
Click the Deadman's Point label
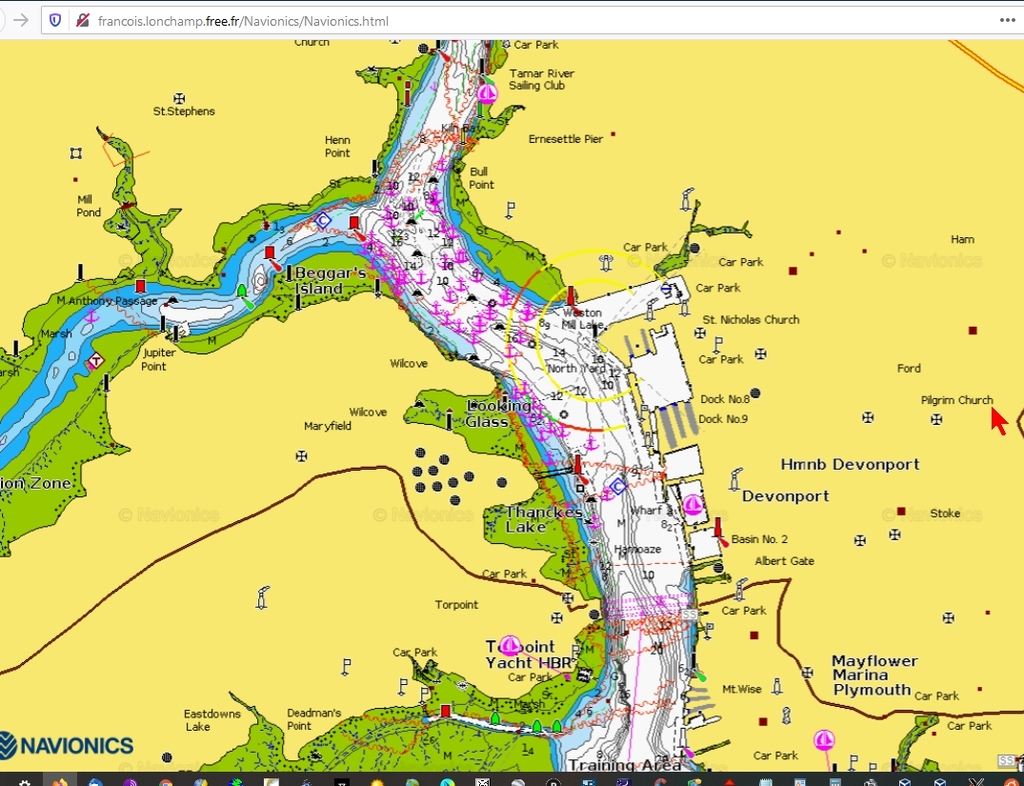tap(314, 719)
